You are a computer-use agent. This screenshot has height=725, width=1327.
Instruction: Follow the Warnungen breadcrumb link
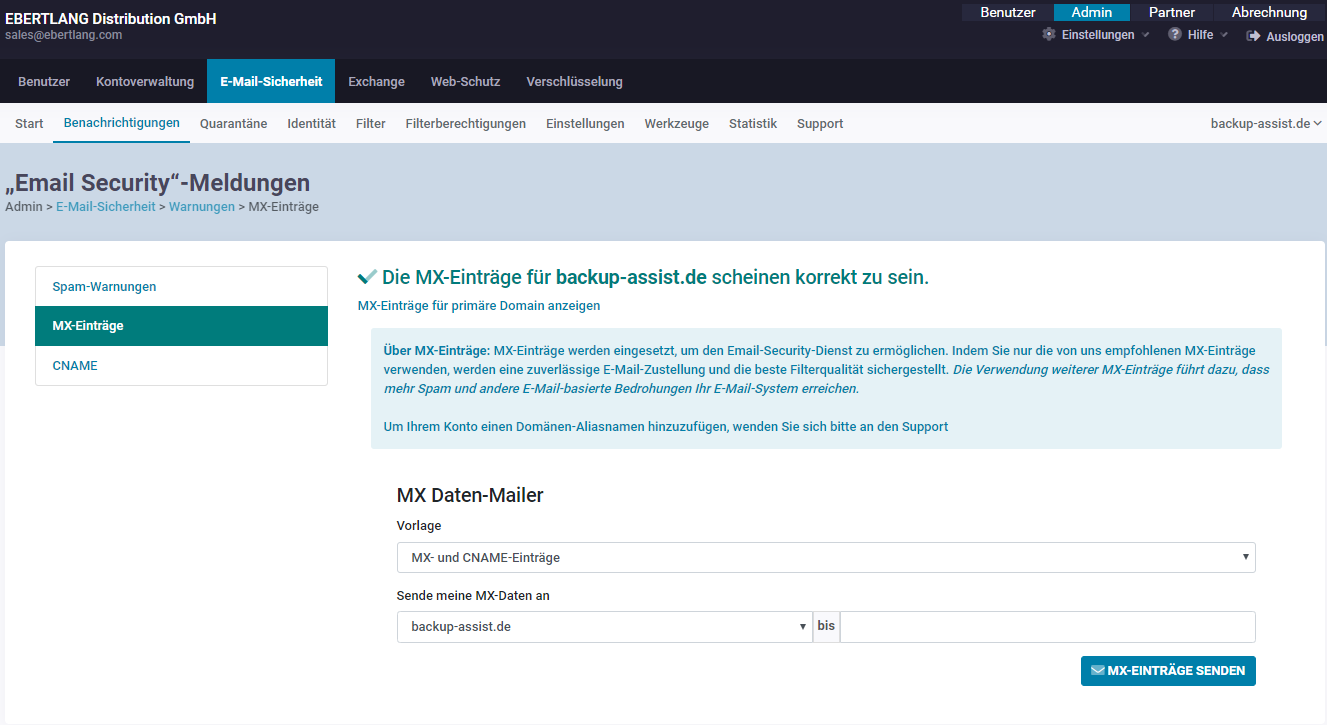(x=202, y=207)
